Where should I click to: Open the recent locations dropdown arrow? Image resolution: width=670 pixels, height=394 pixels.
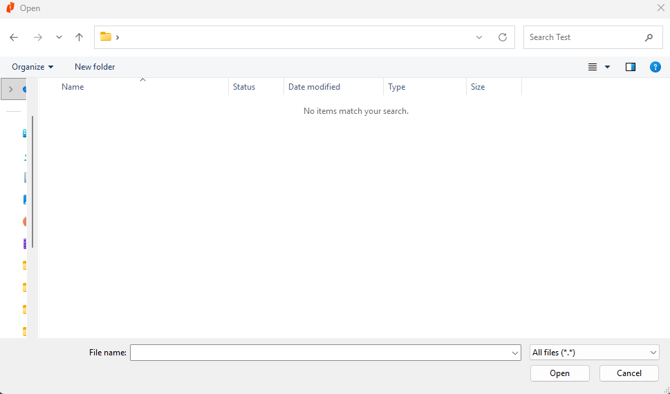pos(59,38)
